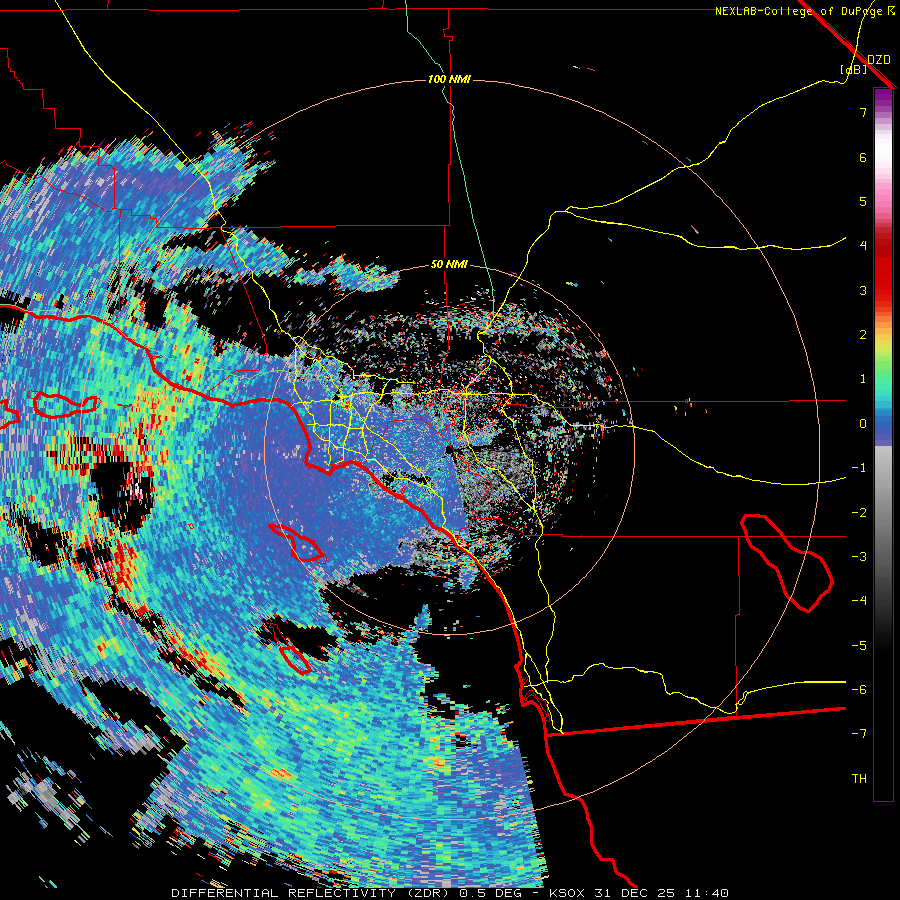Select the 5 dB tick label
Screen dimensions: 900x900
[x=863, y=201]
